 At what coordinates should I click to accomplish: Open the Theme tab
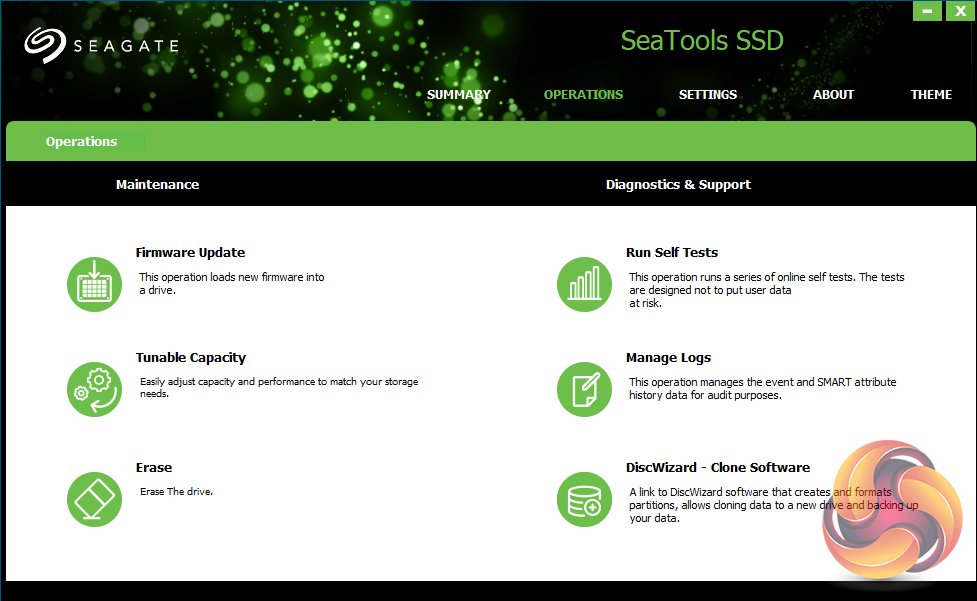(932, 95)
